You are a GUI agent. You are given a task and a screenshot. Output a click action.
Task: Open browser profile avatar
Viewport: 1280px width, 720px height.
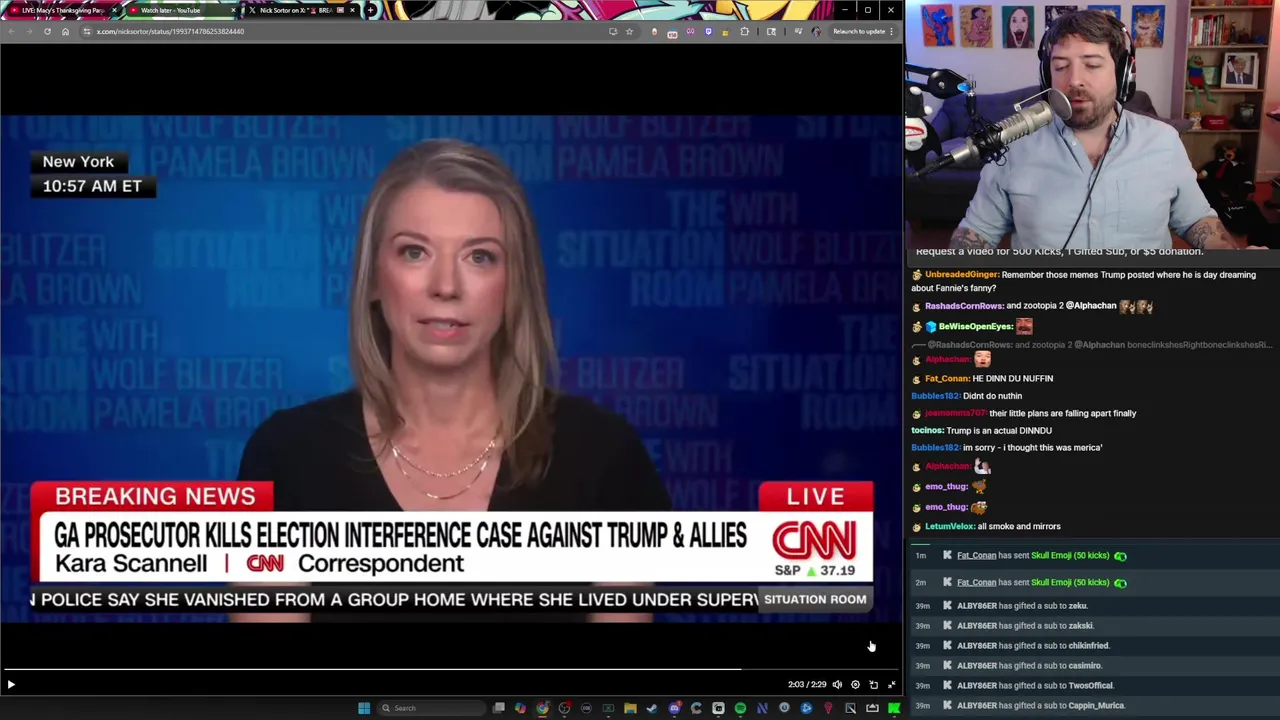click(816, 31)
